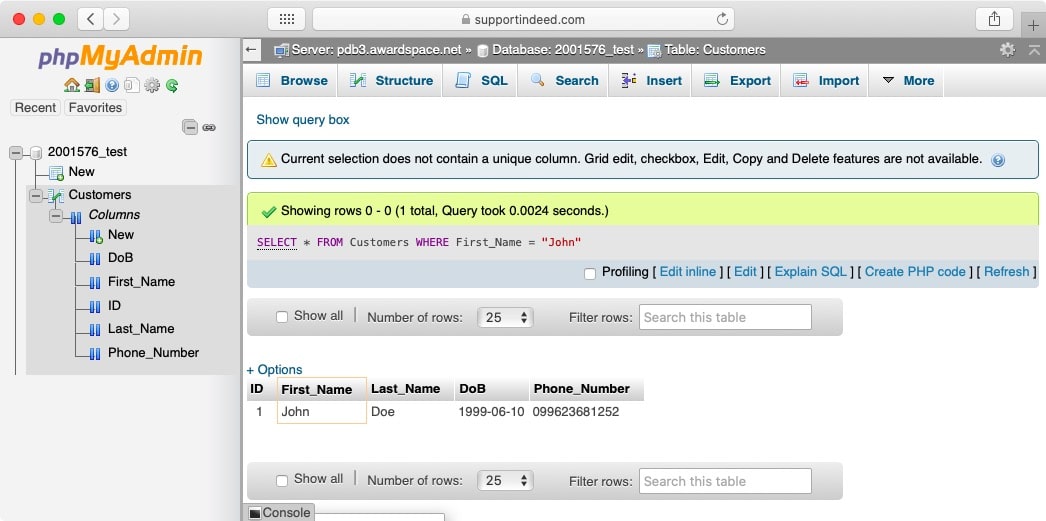Check the upper Show all checkbox

tap(282, 317)
